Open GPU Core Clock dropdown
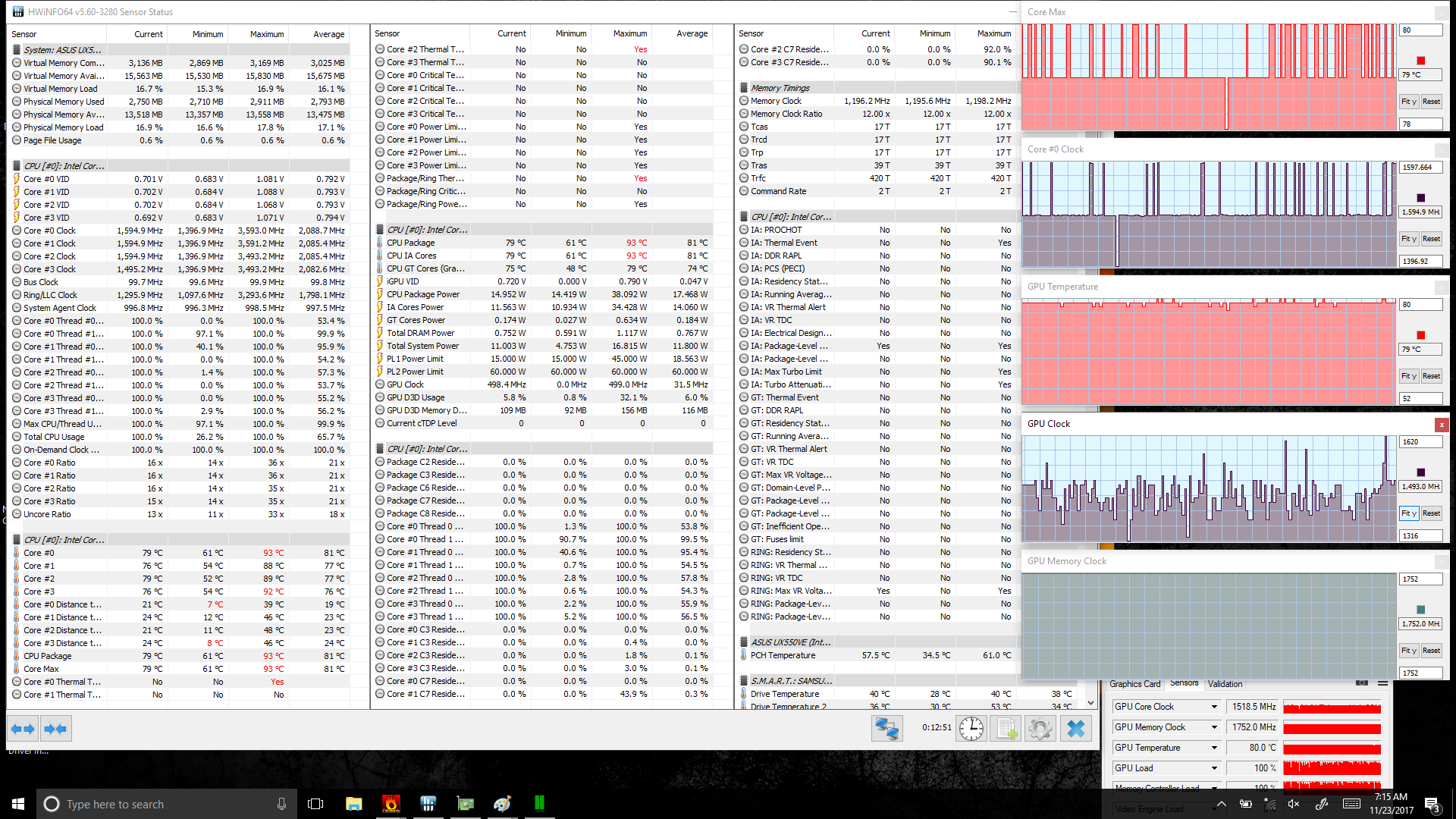The width and height of the screenshot is (1456, 819). coord(1214,707)
